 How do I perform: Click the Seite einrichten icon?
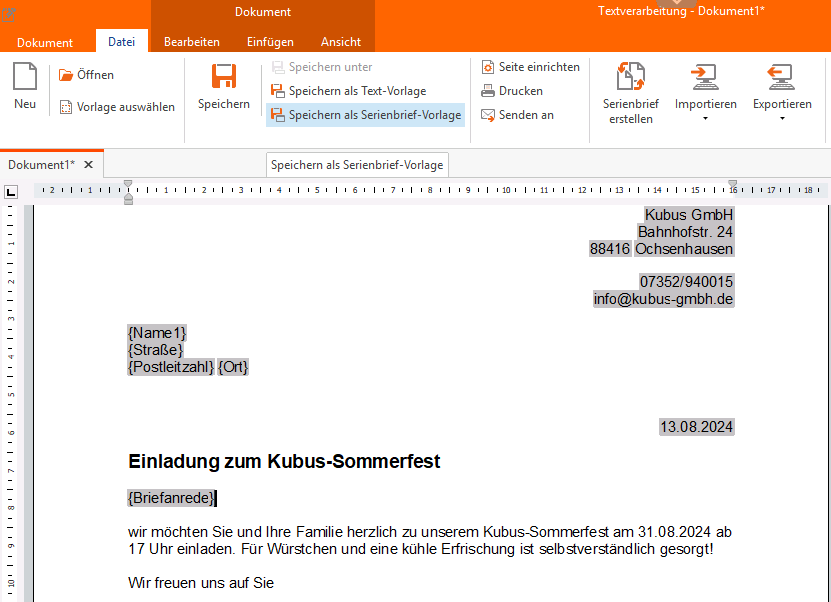[488, 67]
